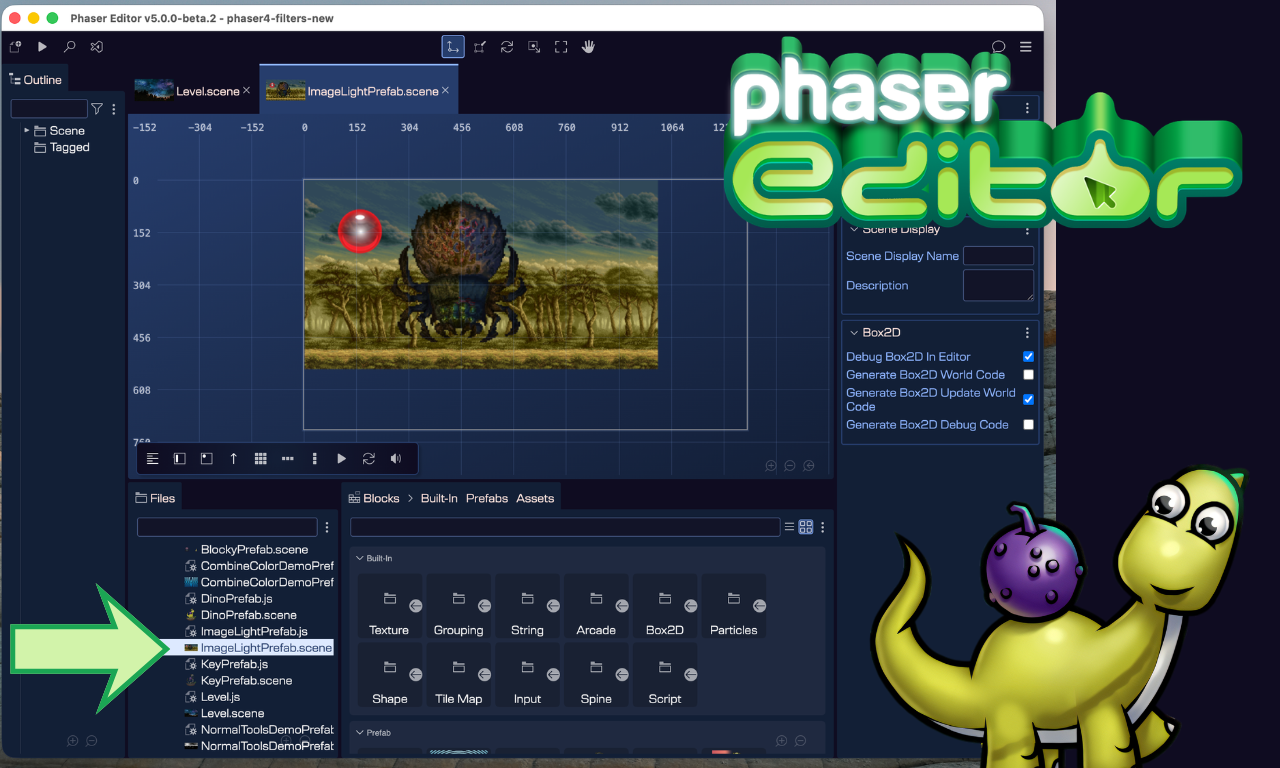This screenshot has height=768, width=1280.
Task: Open the chat bubble icon at top right
Action: point(998,47)
